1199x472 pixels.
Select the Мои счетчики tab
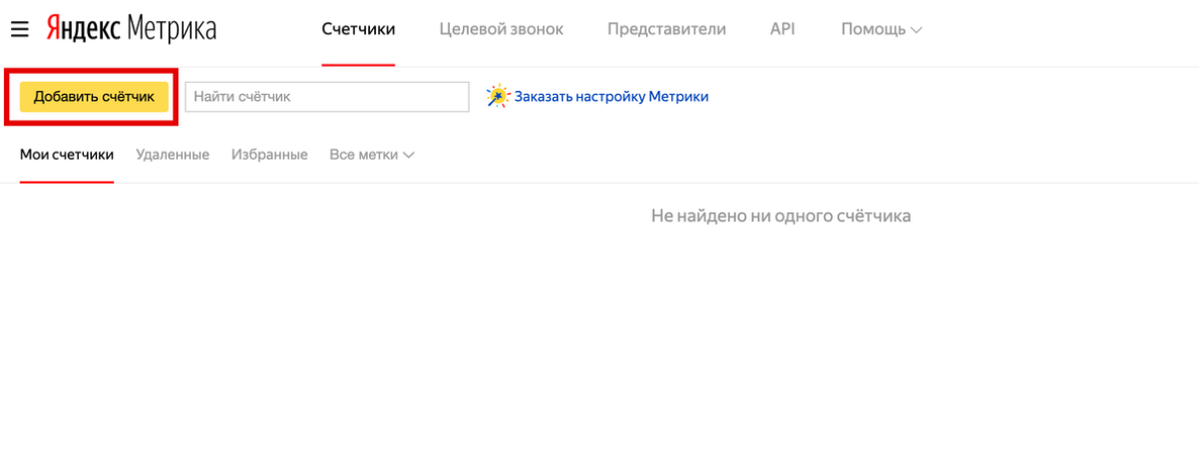(x=67, y=155)
